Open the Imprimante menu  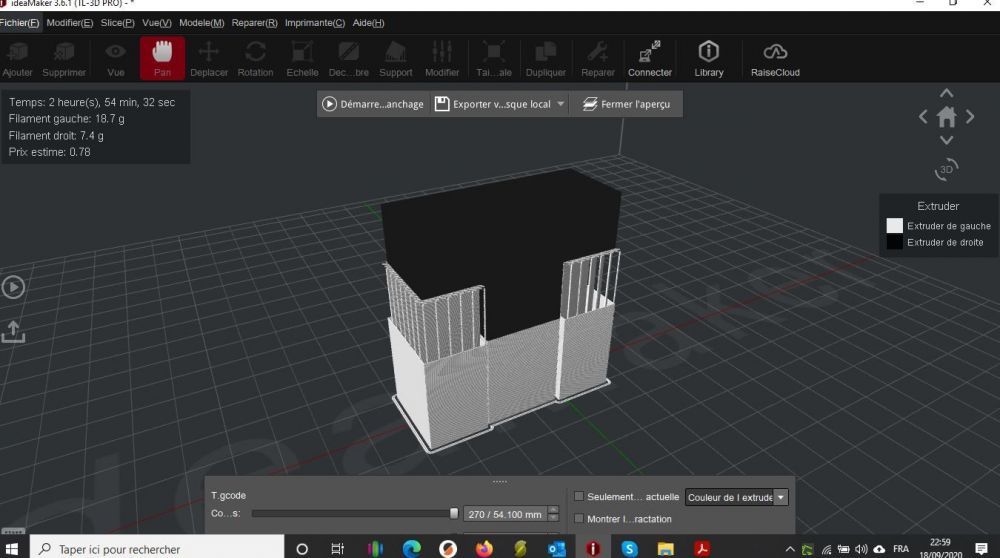[x=314, y=23]
